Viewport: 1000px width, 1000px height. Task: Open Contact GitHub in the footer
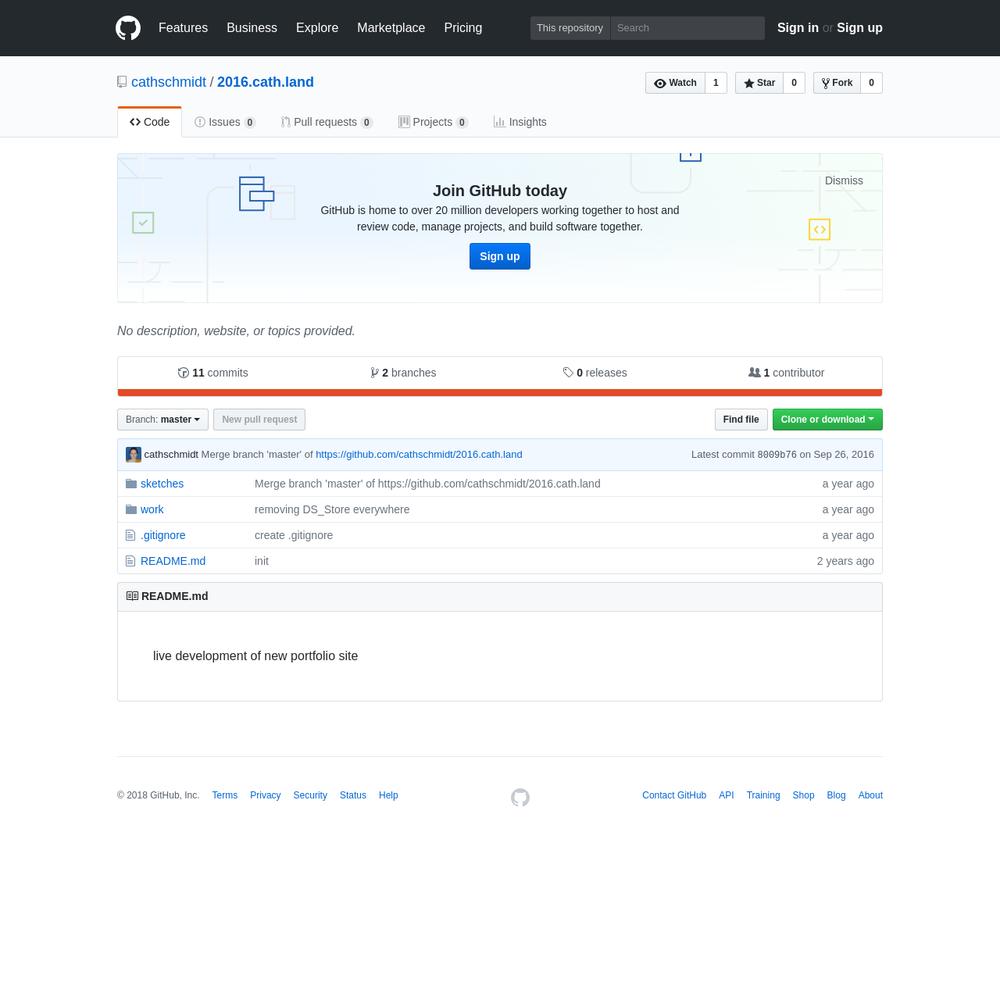[x=674, y=795]
